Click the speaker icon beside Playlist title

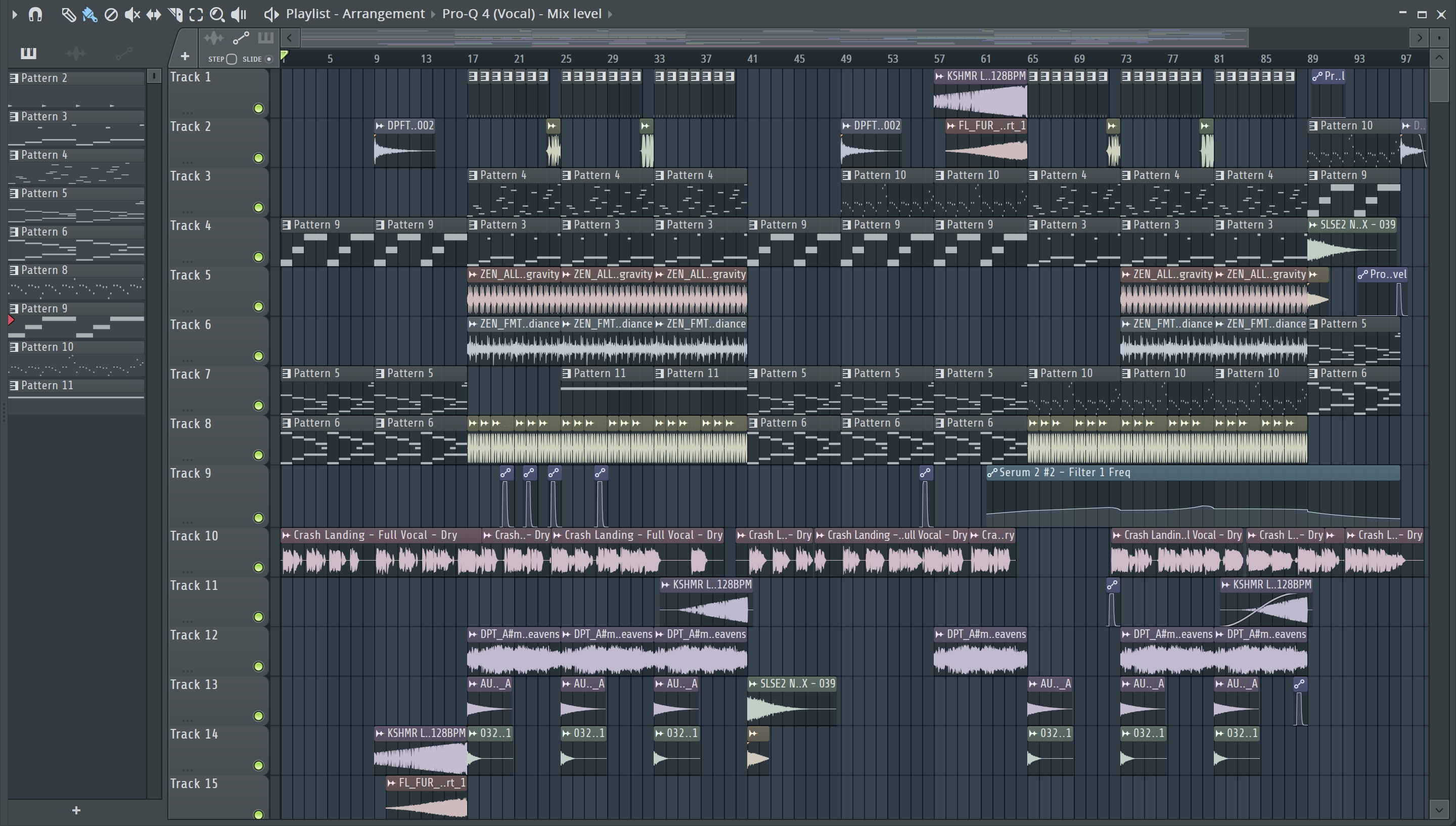(271, 14)
